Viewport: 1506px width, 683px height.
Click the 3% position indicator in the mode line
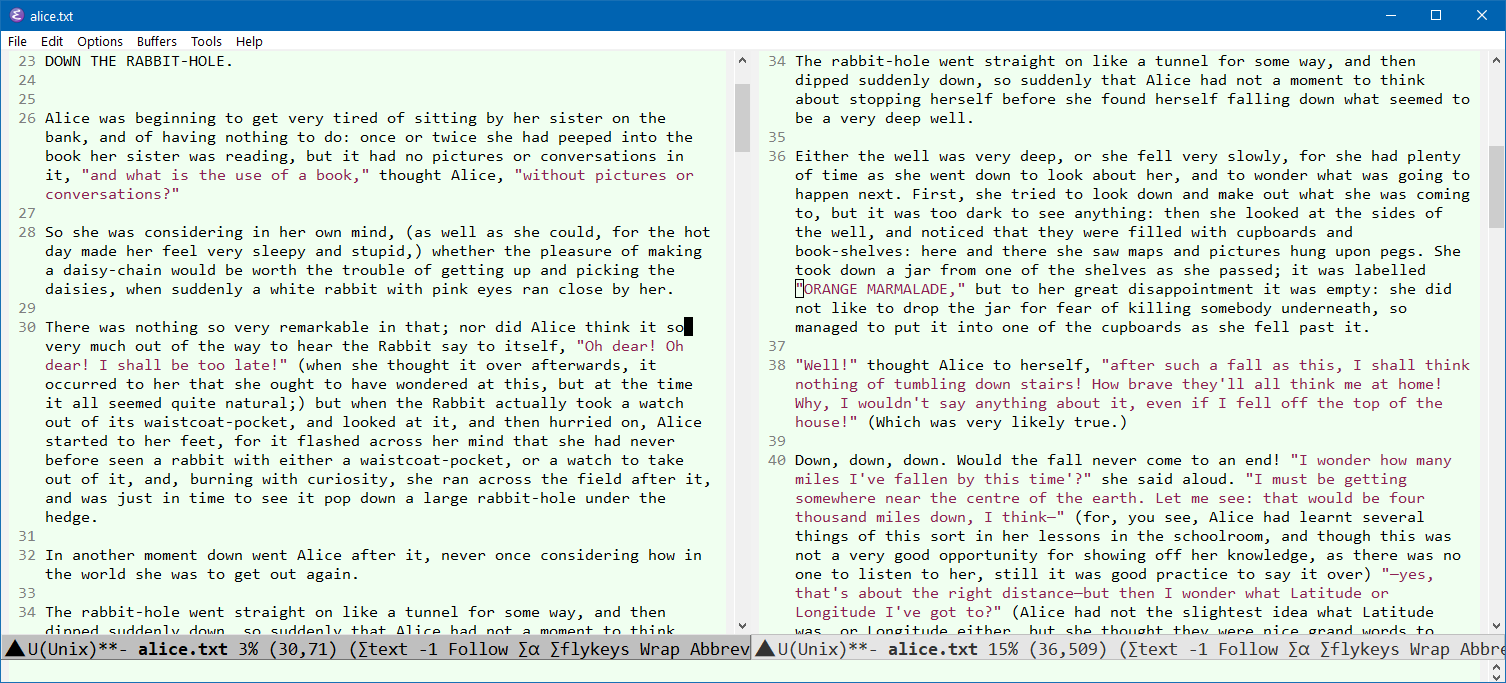pos(250,649)
